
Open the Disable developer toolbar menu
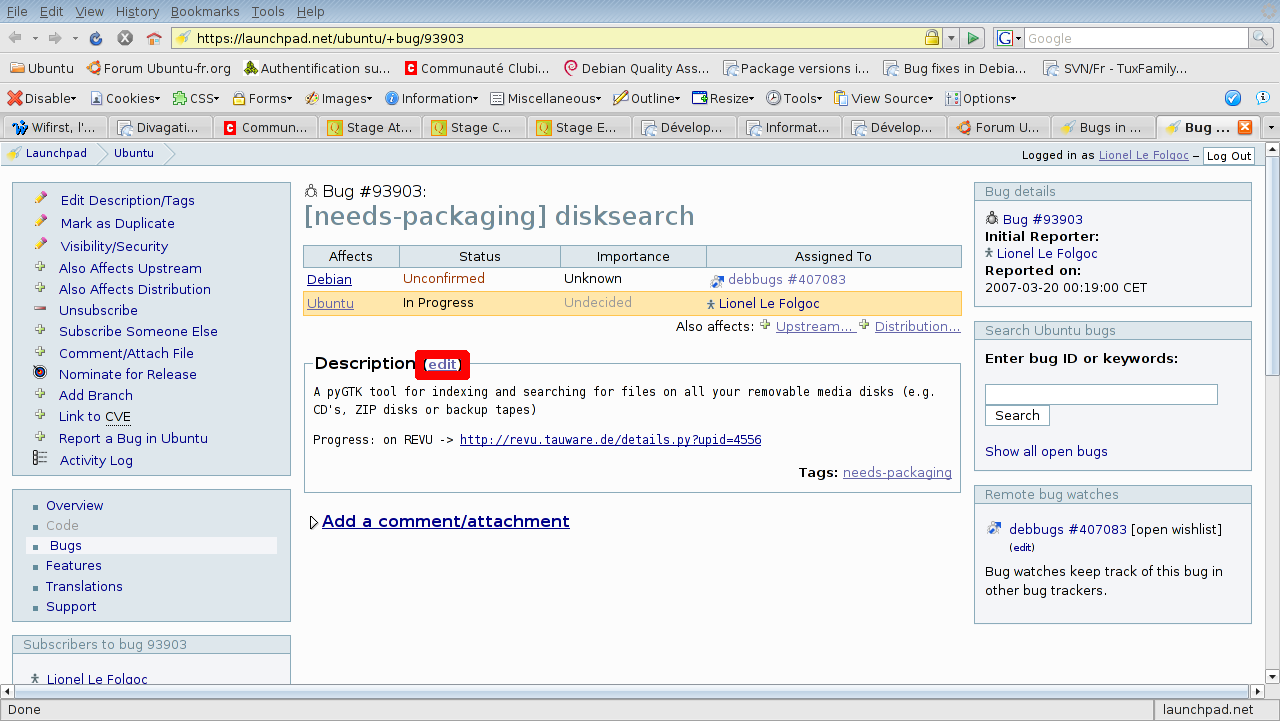(x=43, y=98)
